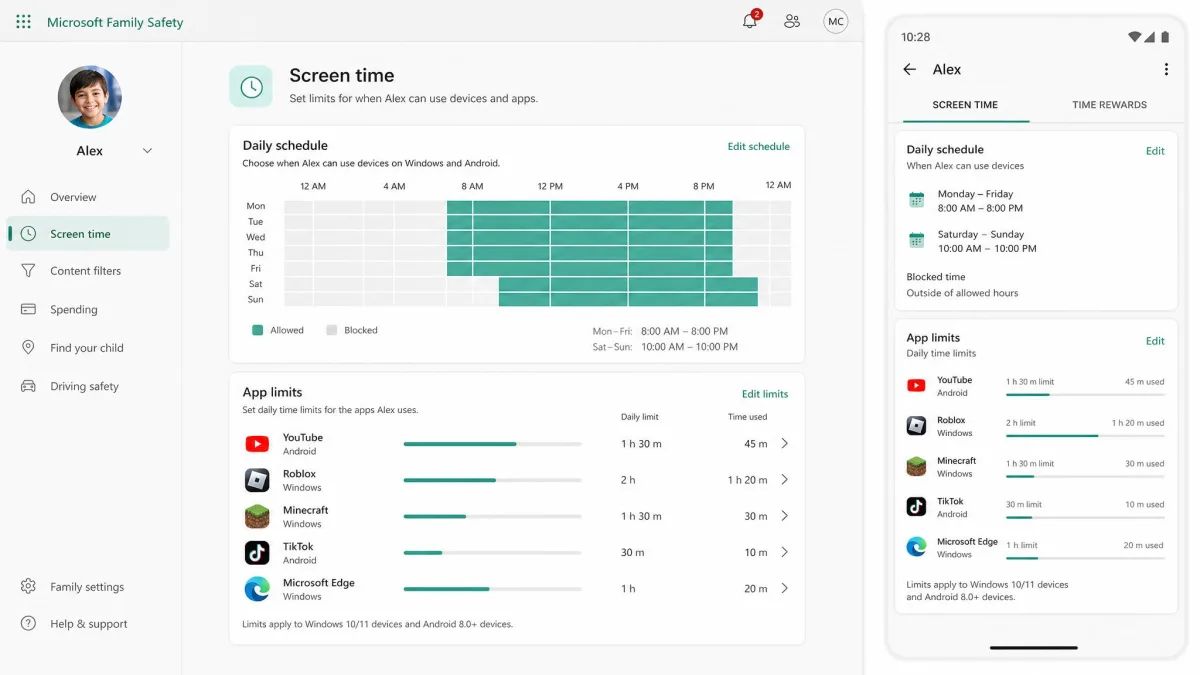
Task: Open Spending in sidebar
Action: click(88, 310)
